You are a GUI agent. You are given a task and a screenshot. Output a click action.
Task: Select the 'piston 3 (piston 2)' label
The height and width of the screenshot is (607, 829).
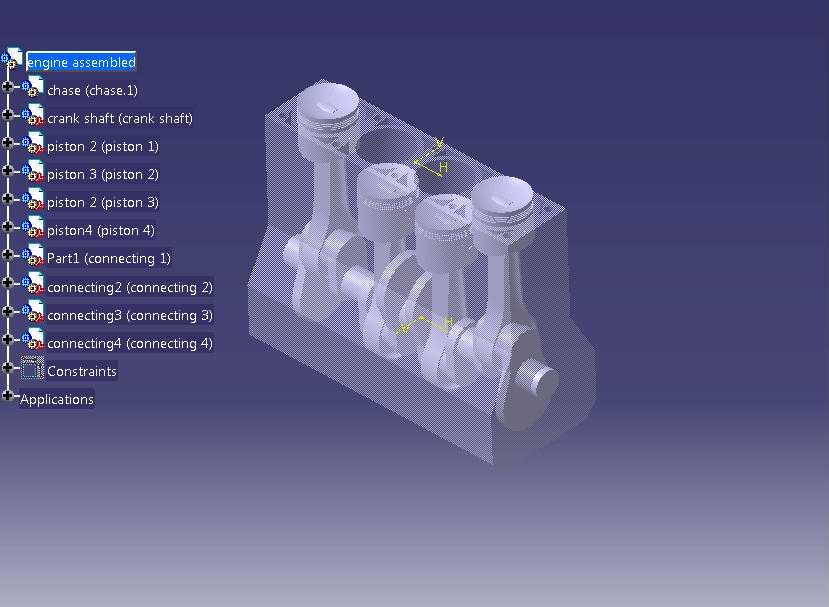tap(103, 174)
